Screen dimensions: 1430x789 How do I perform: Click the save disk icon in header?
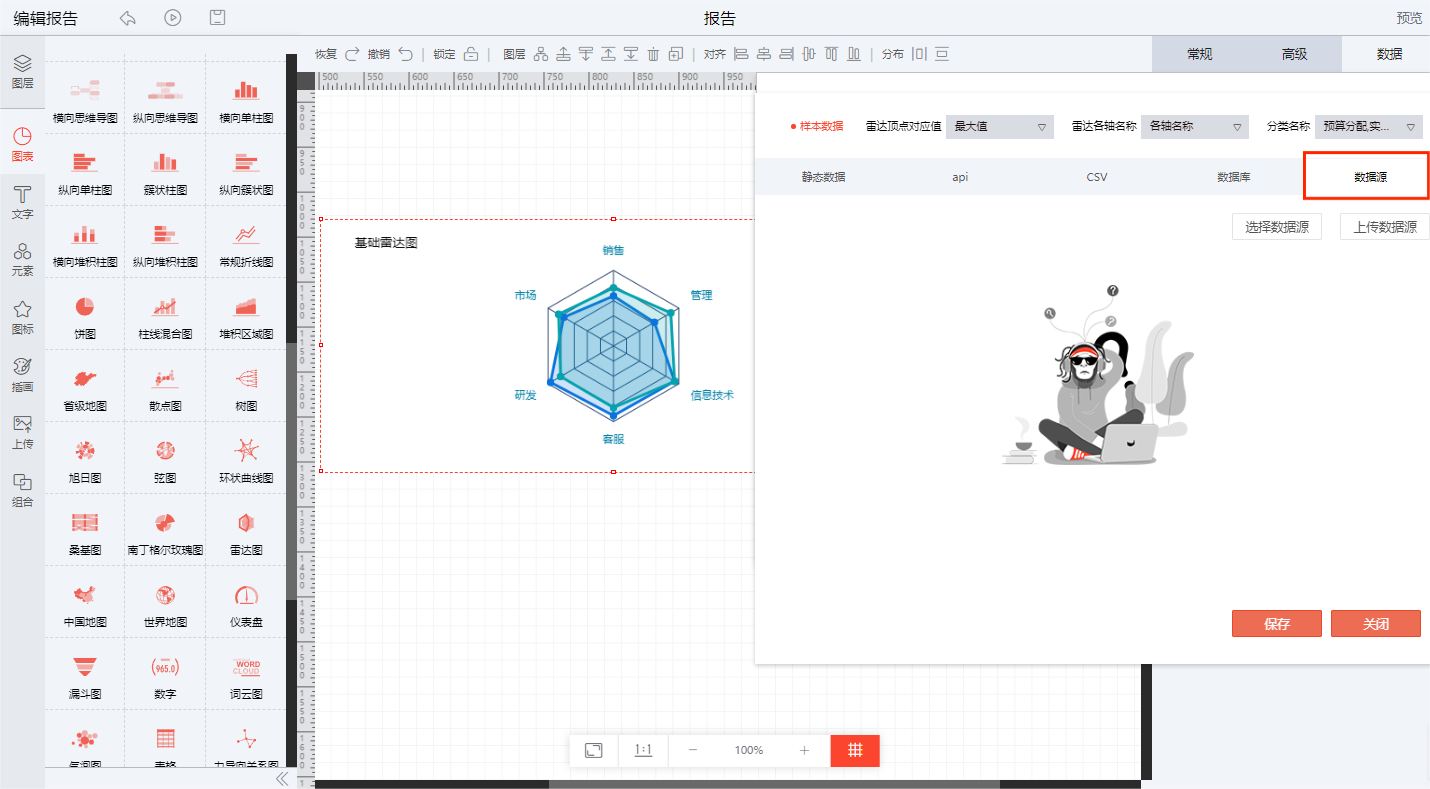coord(218,18)
